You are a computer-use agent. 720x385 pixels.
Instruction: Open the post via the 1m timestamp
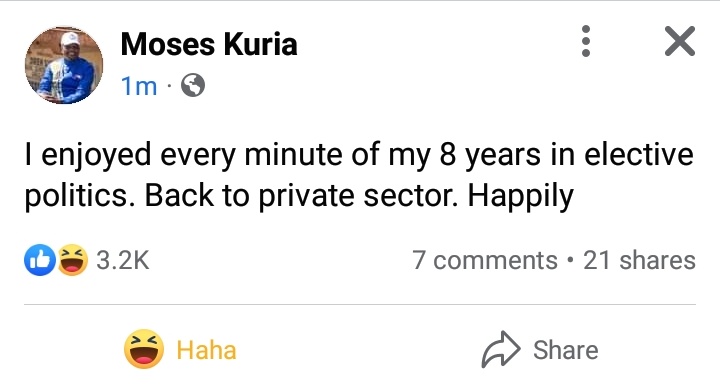point(139,86)
